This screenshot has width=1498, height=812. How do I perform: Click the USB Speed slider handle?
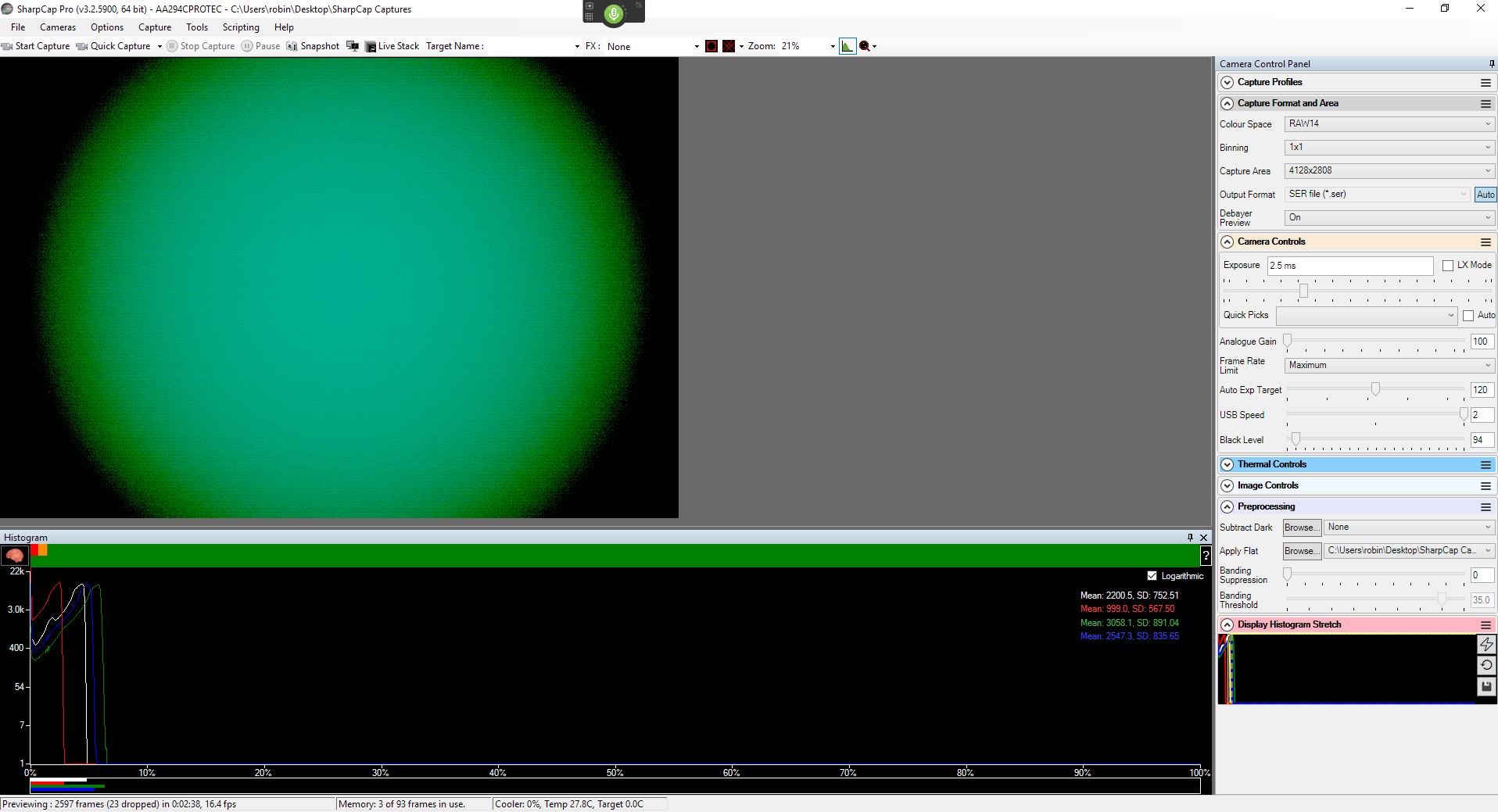click(x=1464, y=414)
